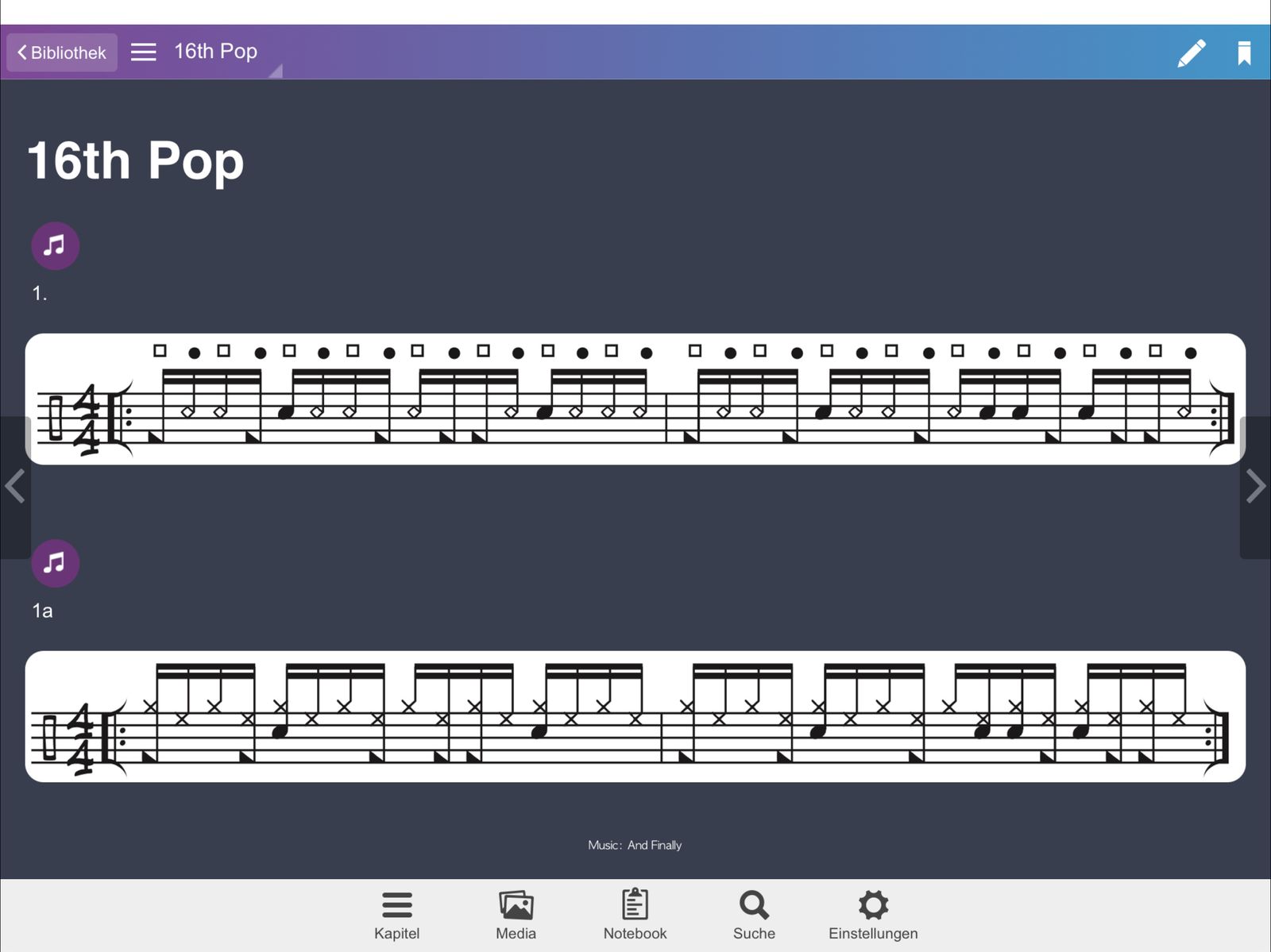Open the Kapitel chapter list
Screen dimensions: 1271x952
[x=396, y=915]
